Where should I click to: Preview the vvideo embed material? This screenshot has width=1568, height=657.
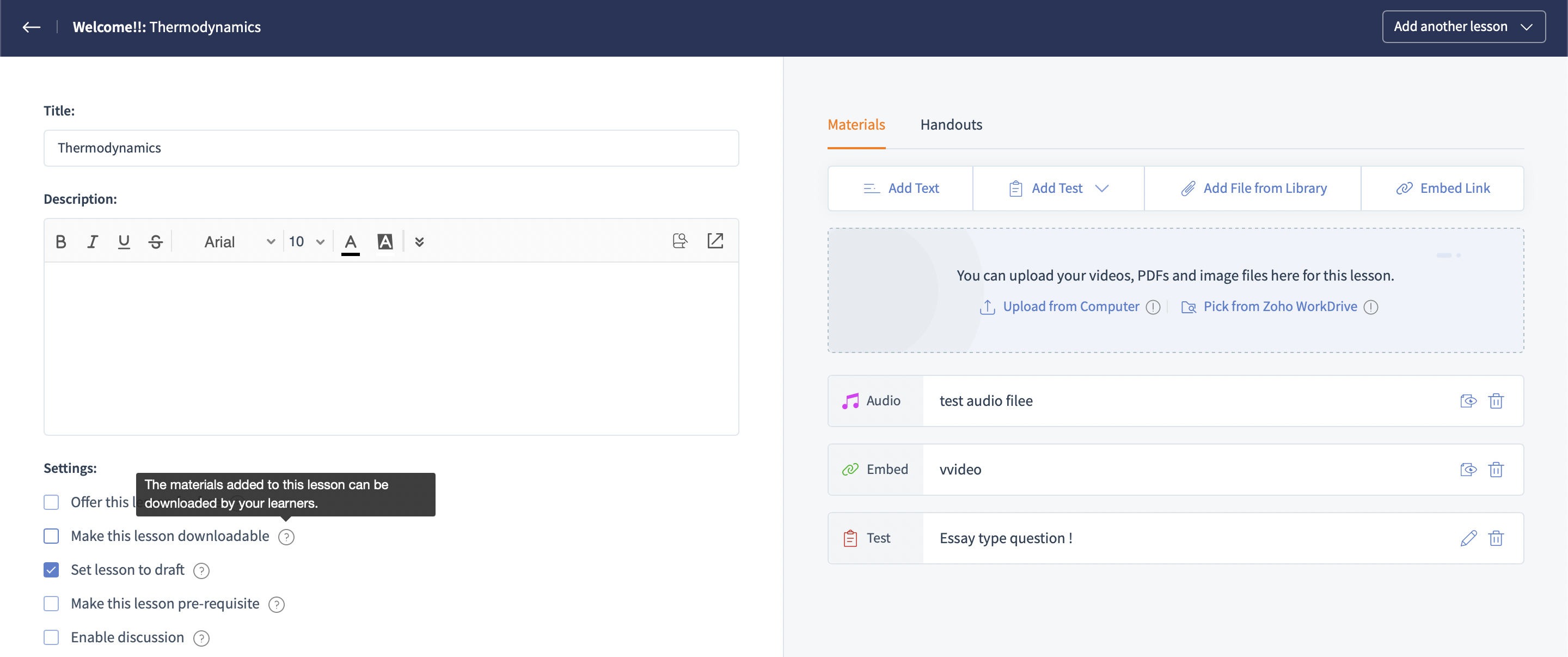(1468, 470)
